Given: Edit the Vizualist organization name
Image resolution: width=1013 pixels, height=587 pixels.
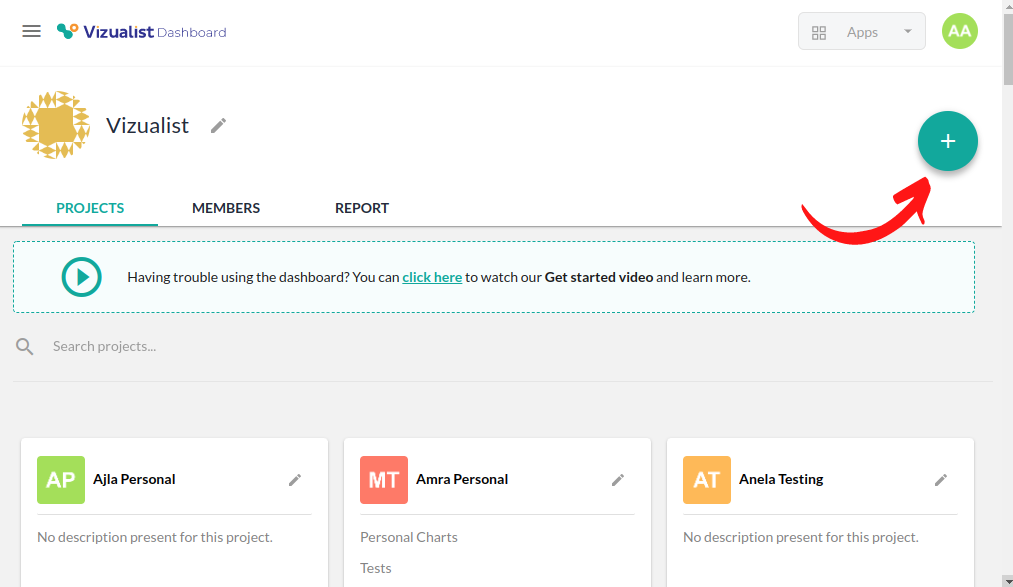Looking at the screenshot, I should point(219,125).
